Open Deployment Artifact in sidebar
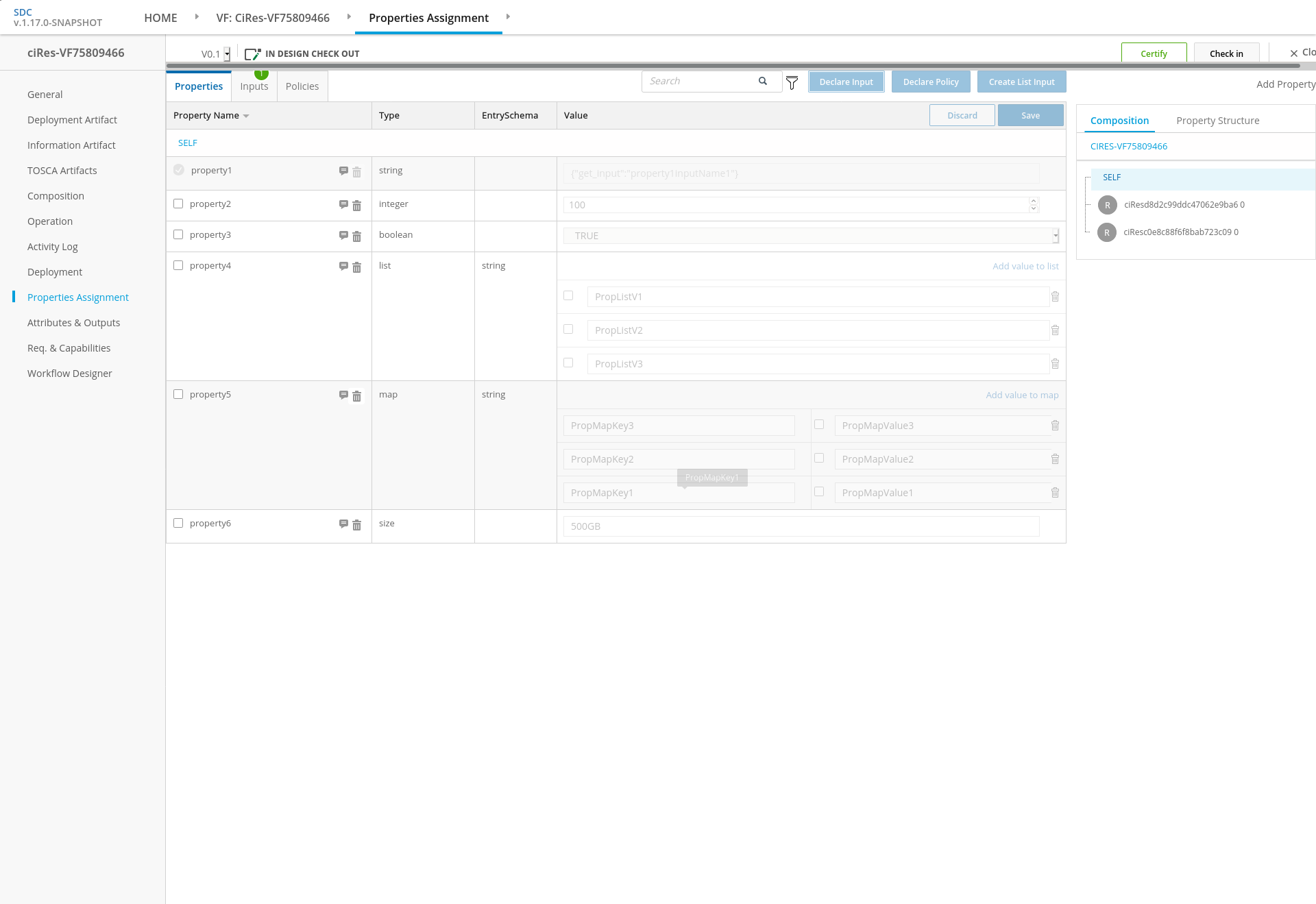 point(72,120)
